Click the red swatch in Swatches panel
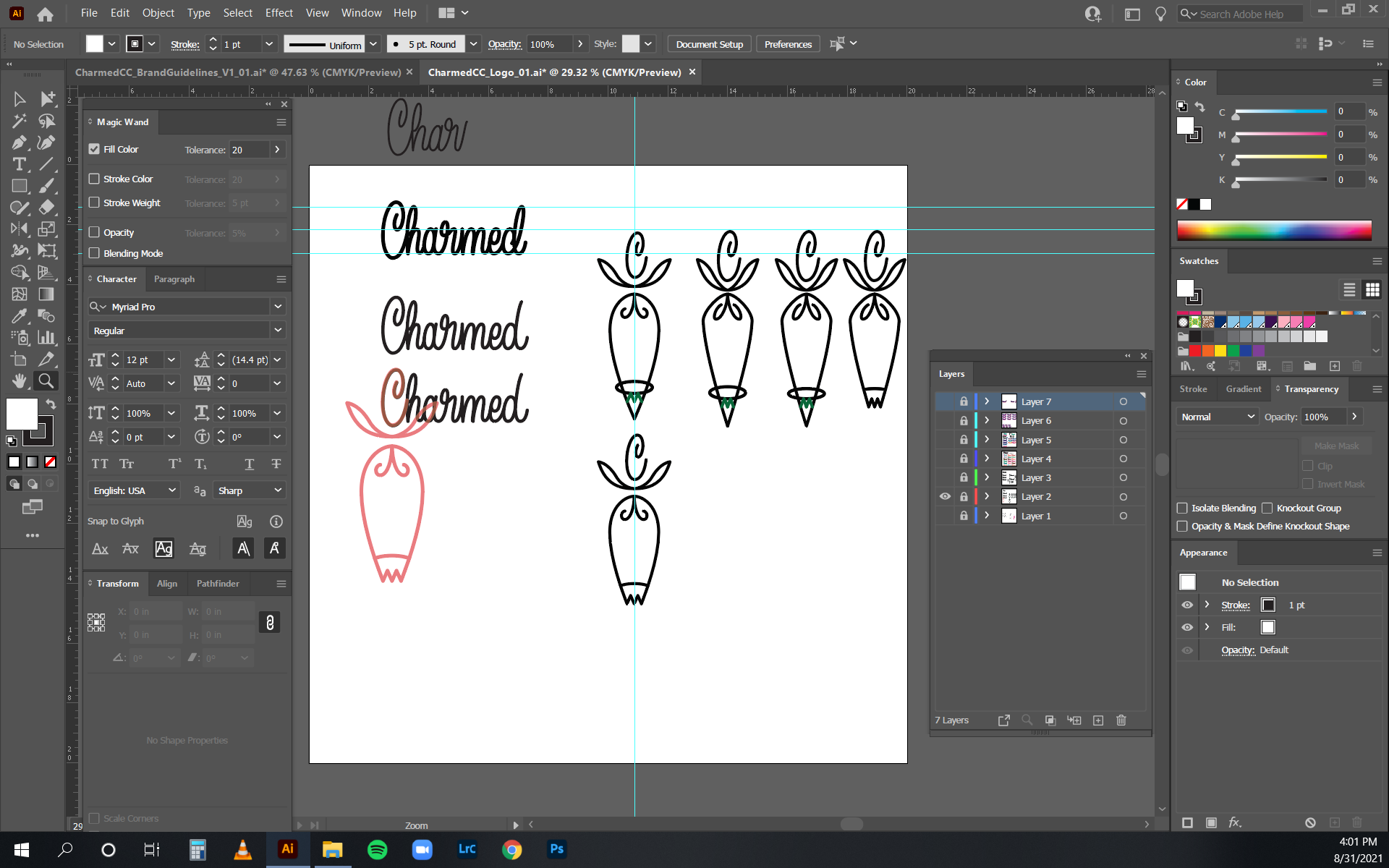 pyautogui.click(x=1195, y=351)
